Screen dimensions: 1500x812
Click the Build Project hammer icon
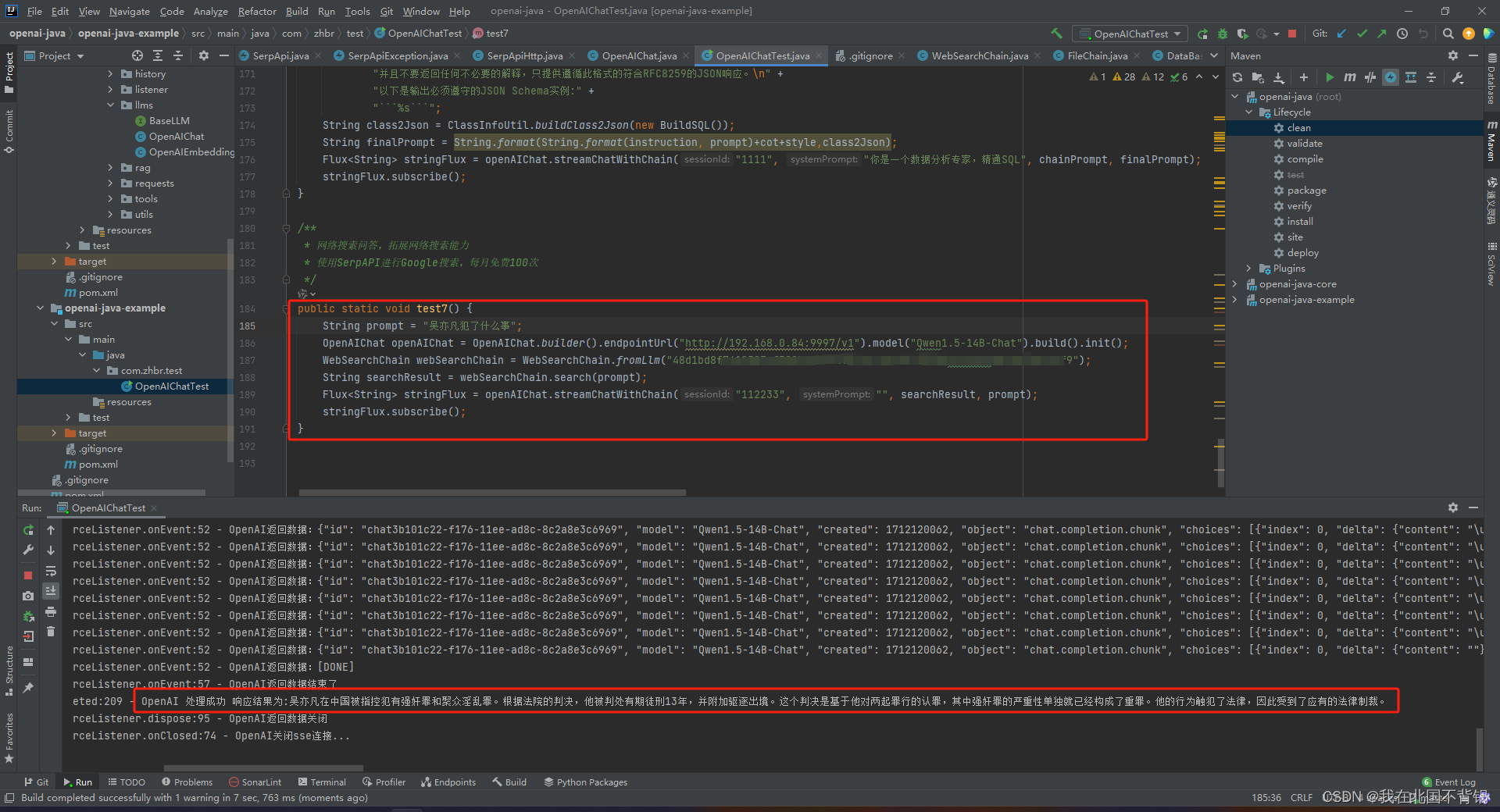tap(1056, 34)
